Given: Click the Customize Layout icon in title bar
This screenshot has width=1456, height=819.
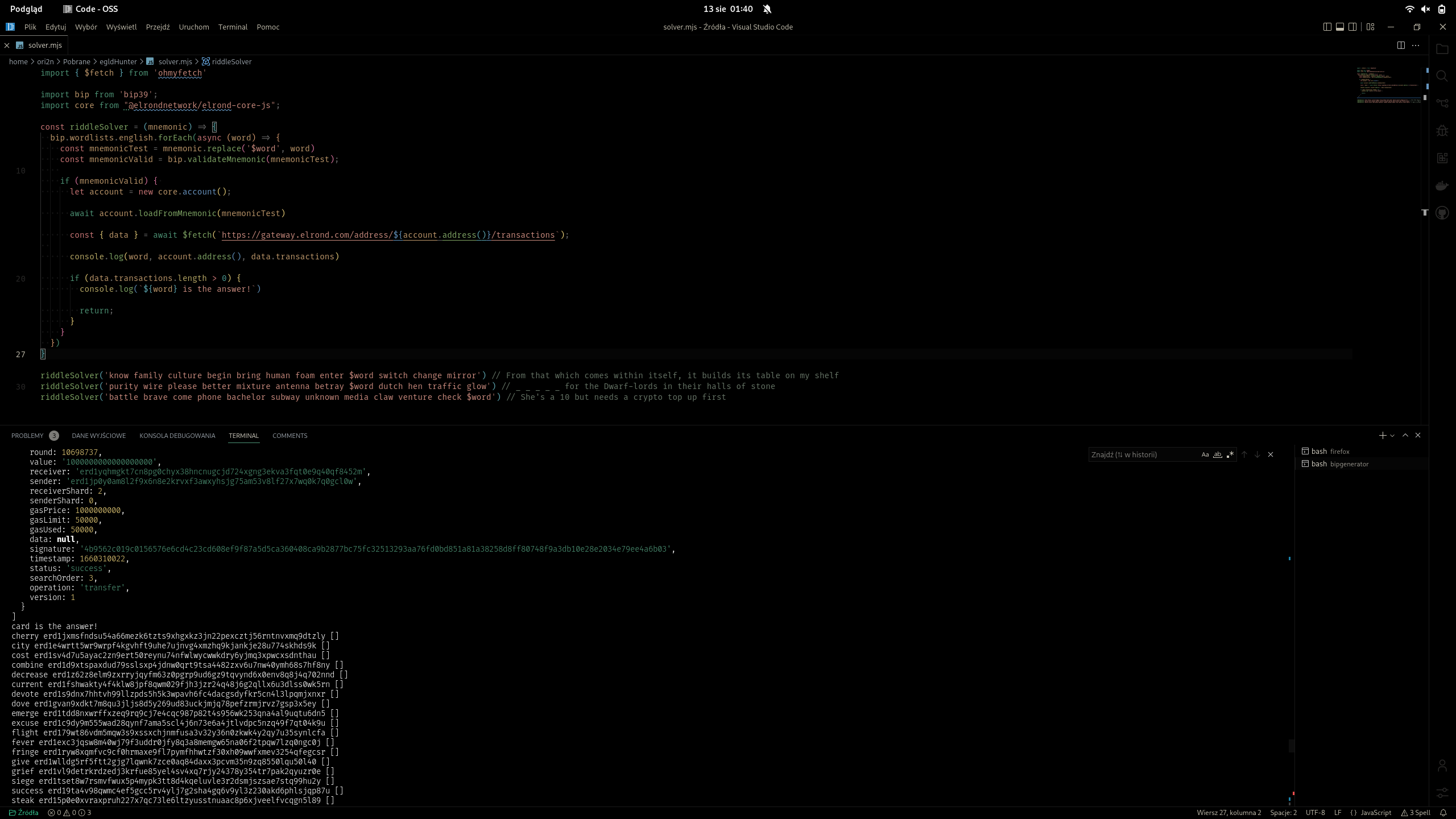Looking at the screenshot, I should tap(1370, 27).
